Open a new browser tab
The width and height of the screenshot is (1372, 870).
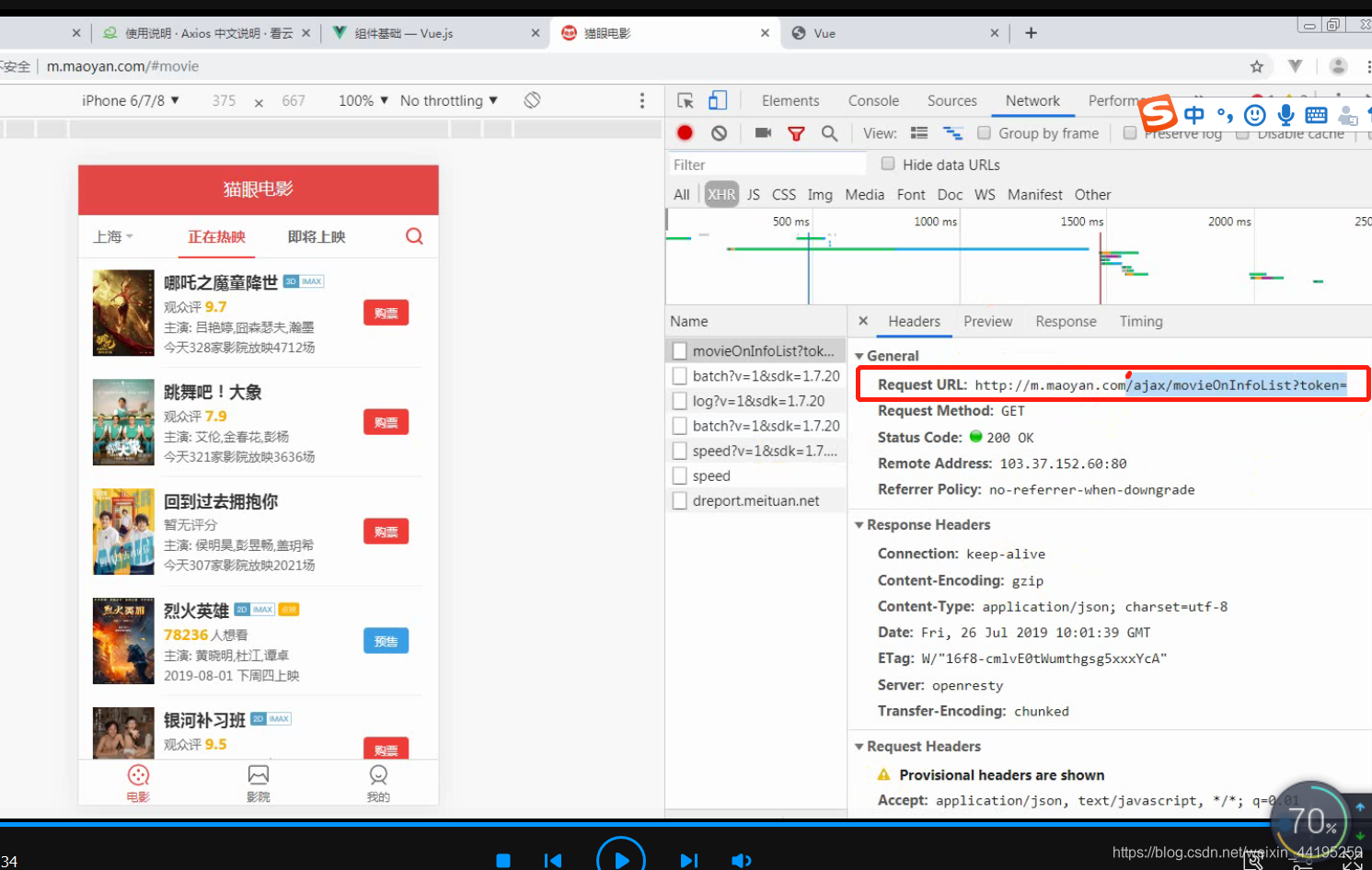(1031, 33)
